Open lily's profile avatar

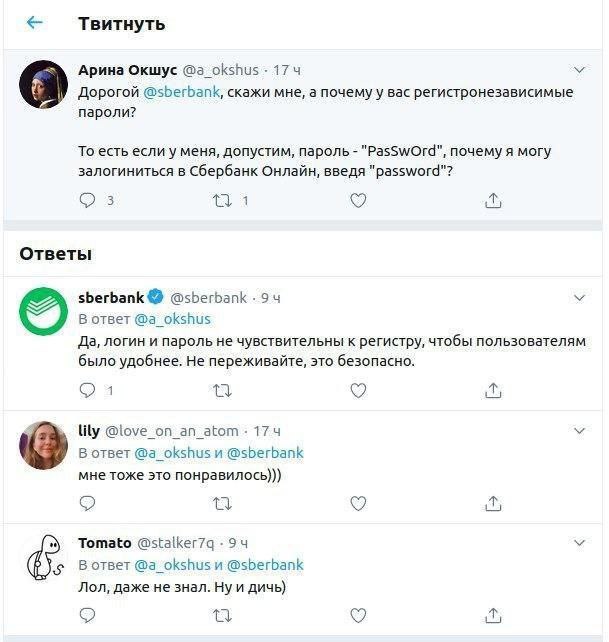(x=44, y=445)
